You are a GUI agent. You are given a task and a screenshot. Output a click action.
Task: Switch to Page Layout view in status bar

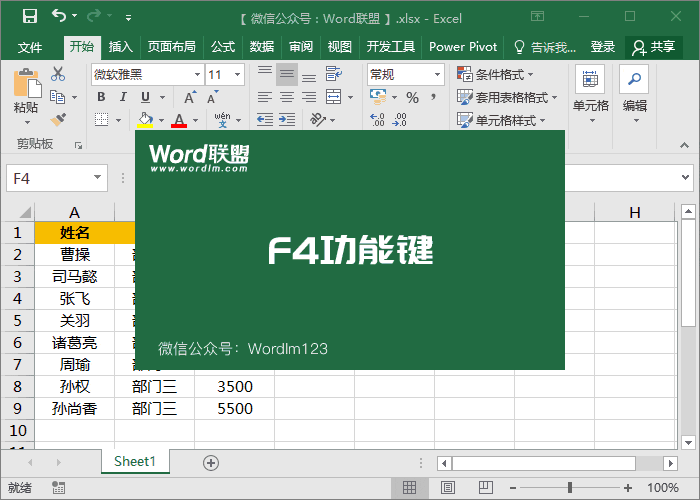tap(448, 488)
